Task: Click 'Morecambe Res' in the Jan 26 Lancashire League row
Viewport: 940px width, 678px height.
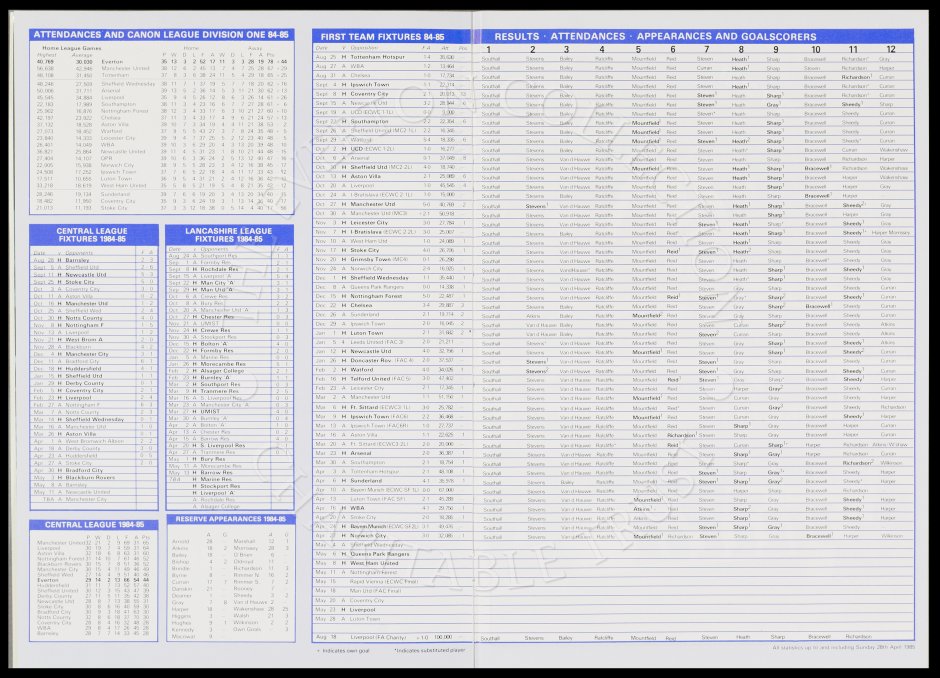Action: [223, 364]
